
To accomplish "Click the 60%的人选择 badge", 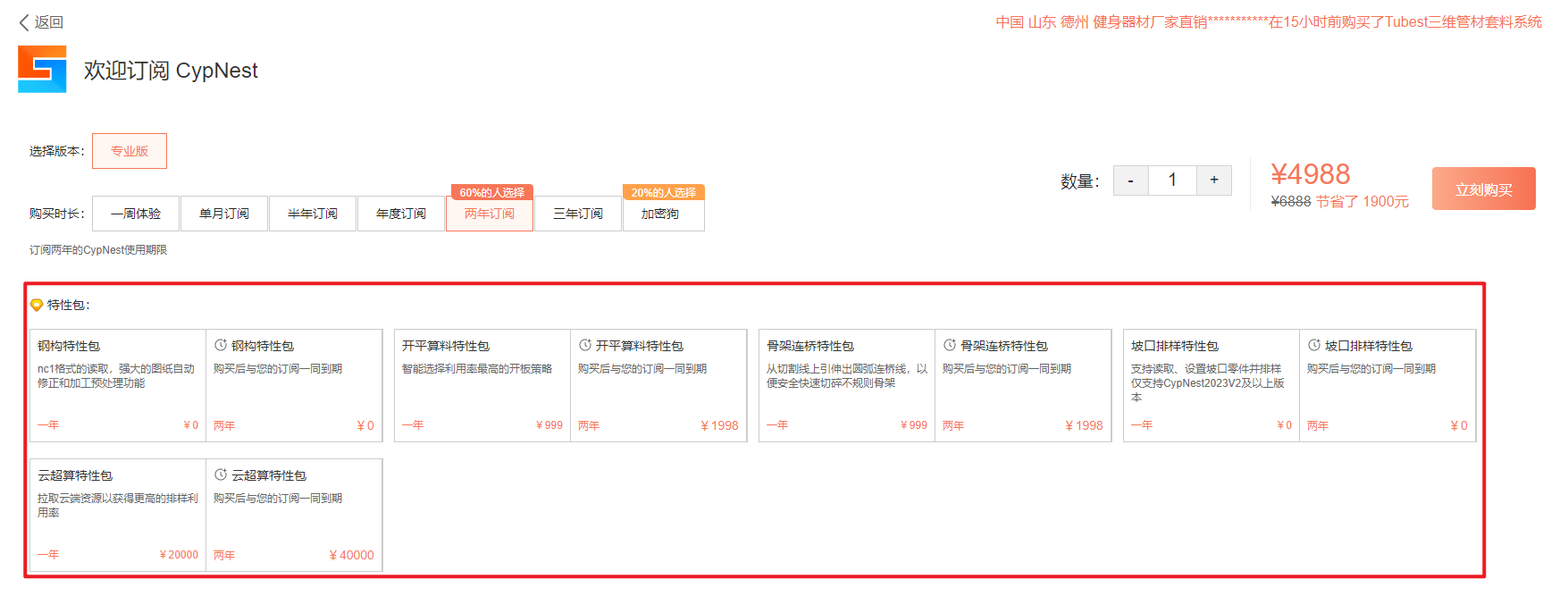I will [x=491, y=192].
